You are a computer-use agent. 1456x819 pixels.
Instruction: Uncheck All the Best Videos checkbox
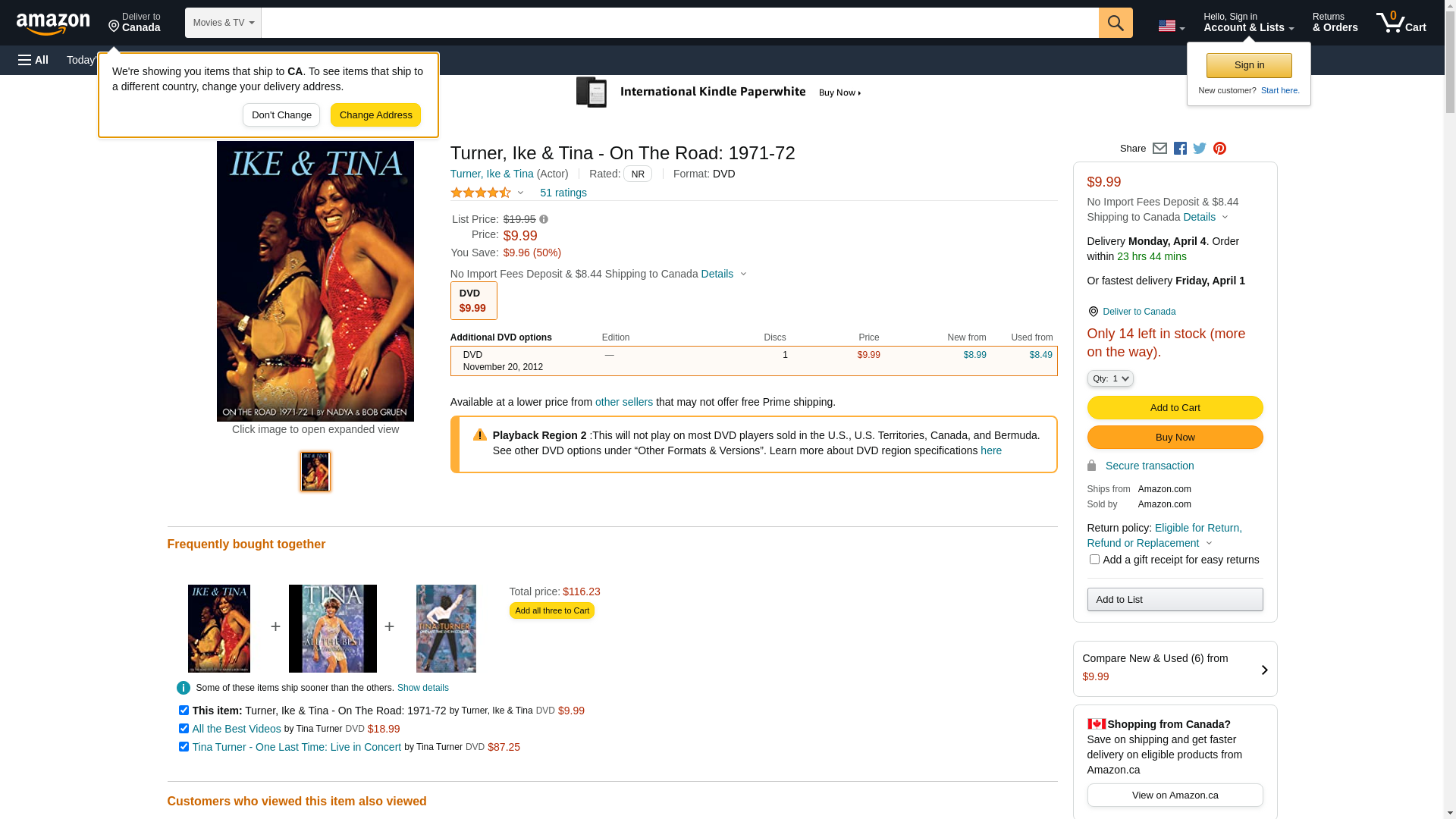point(184,729)
